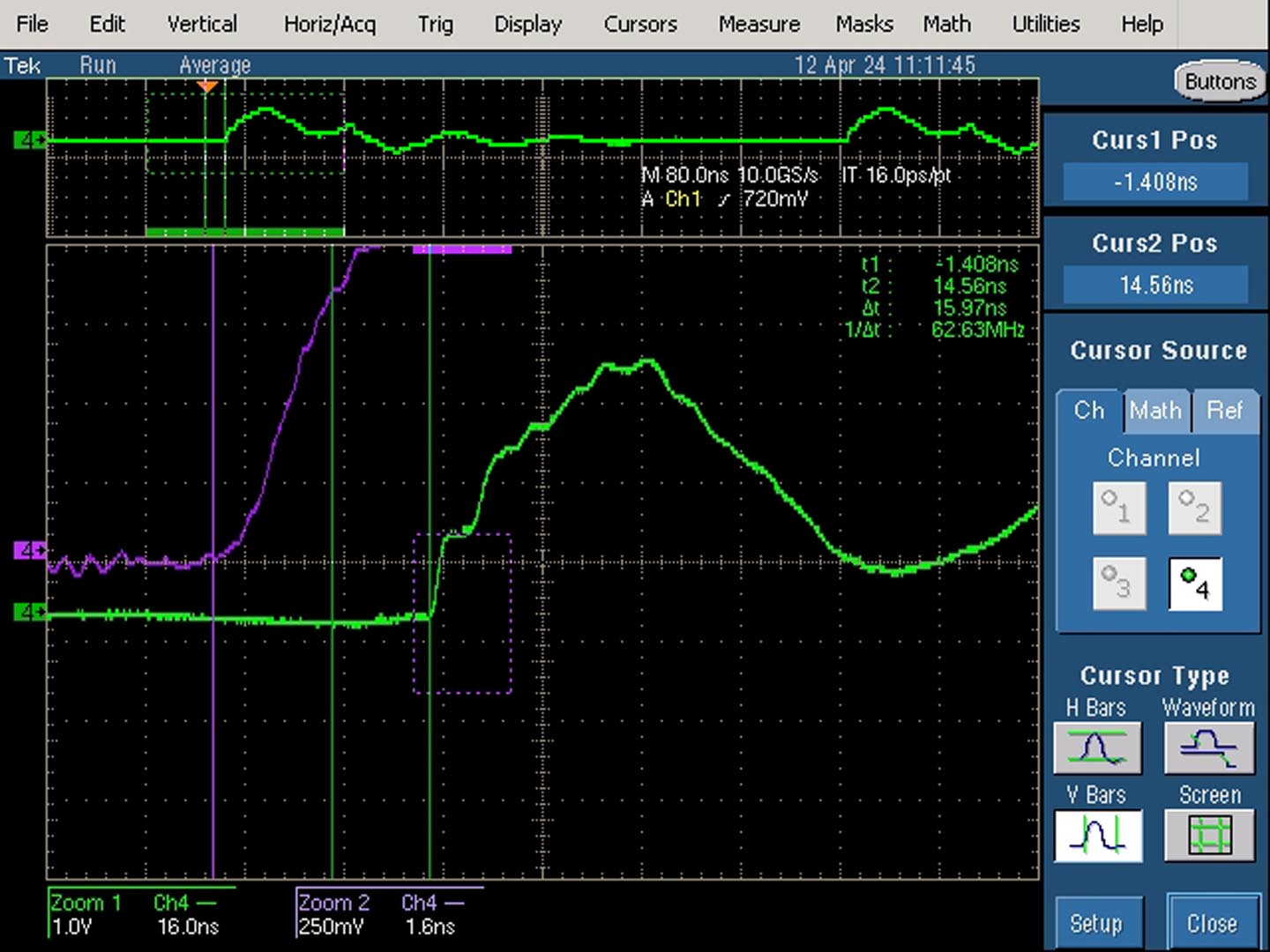
Task: Click the Curs1 Pos value field
Action: (1155, 182)
